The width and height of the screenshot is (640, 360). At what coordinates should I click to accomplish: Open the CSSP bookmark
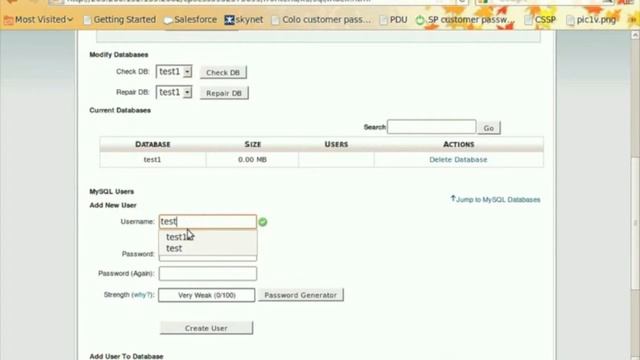(x=540, y=20)
